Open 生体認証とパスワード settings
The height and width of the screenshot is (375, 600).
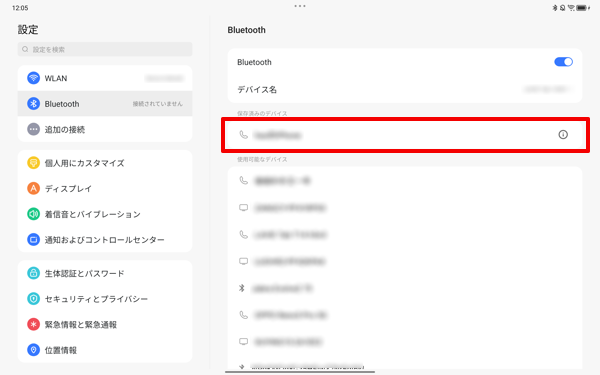[105, 273]
